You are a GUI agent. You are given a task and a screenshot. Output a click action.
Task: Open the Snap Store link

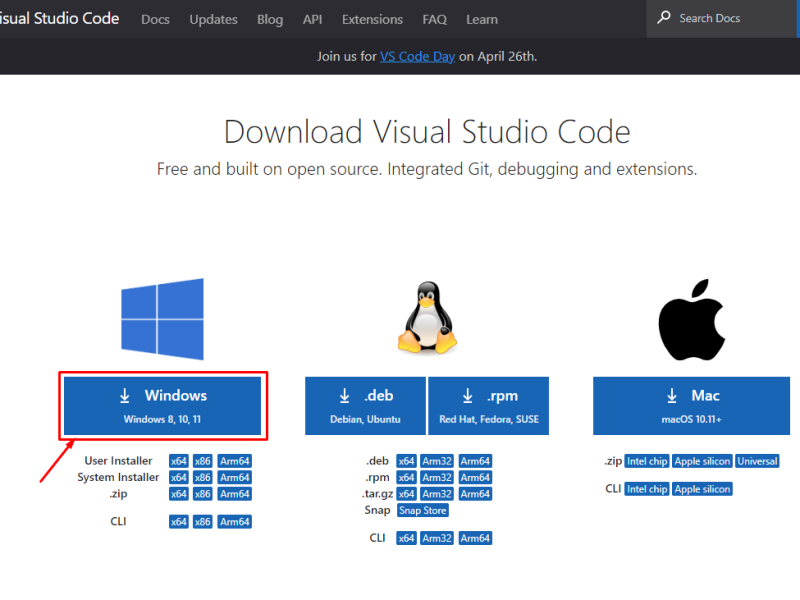pos(422,510)
